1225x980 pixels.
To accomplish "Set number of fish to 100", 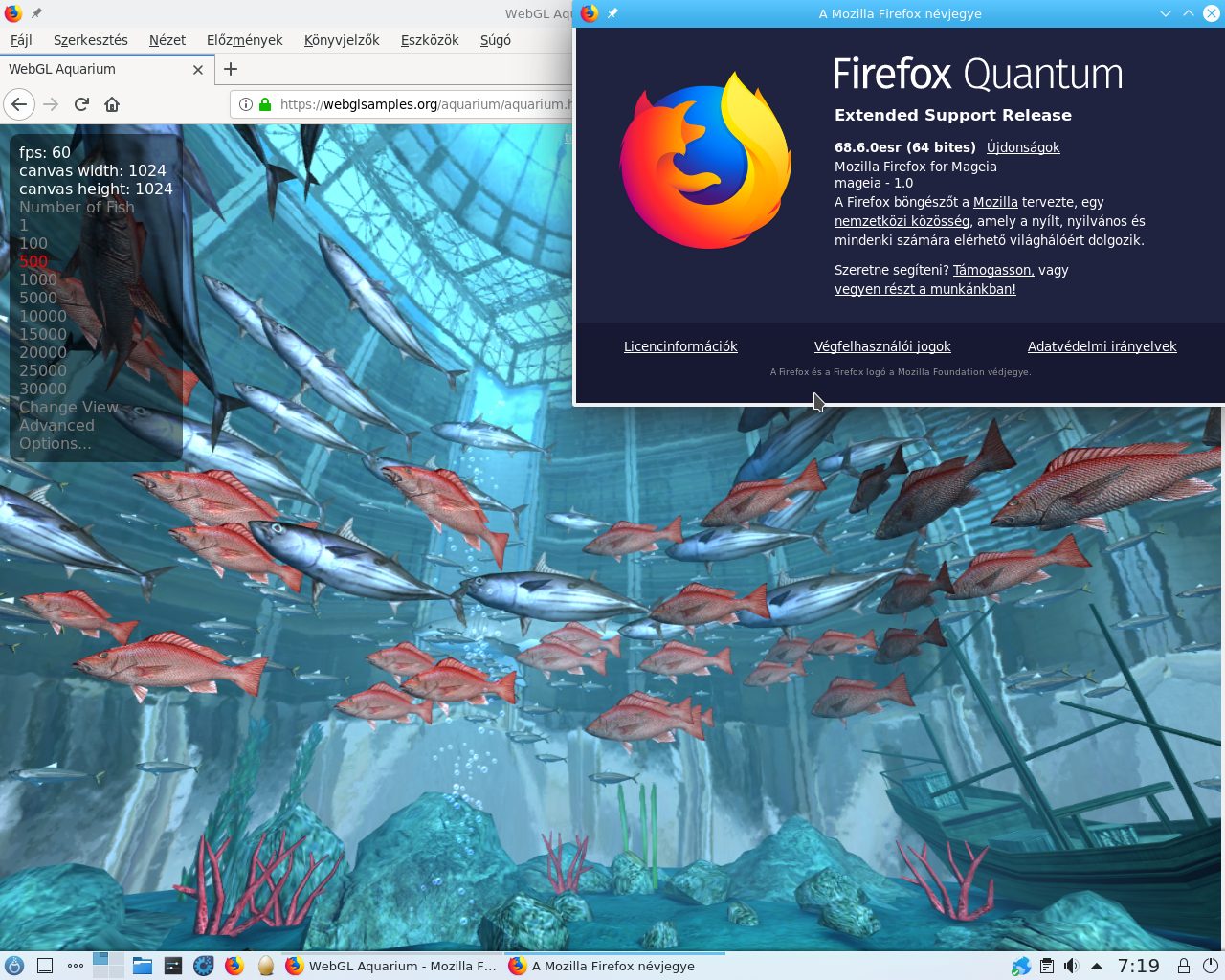I will coord(33,243).
